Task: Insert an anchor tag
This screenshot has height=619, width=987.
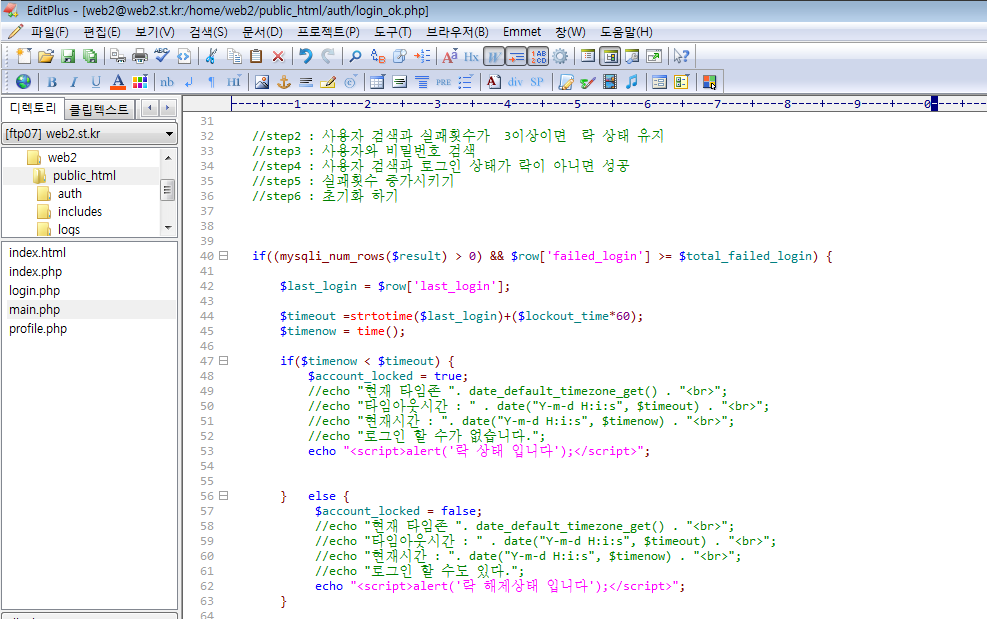Action: click(x=284, y=82)
